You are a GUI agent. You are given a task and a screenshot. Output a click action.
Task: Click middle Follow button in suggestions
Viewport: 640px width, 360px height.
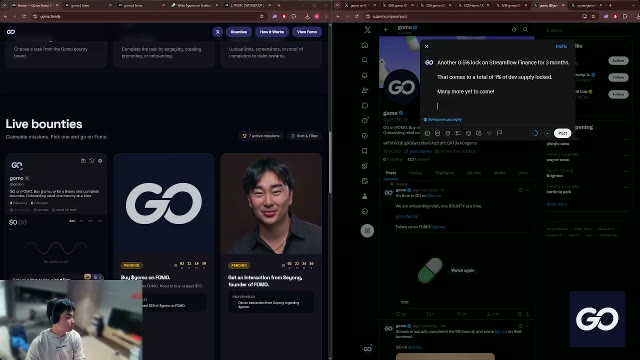coord(618,77)
